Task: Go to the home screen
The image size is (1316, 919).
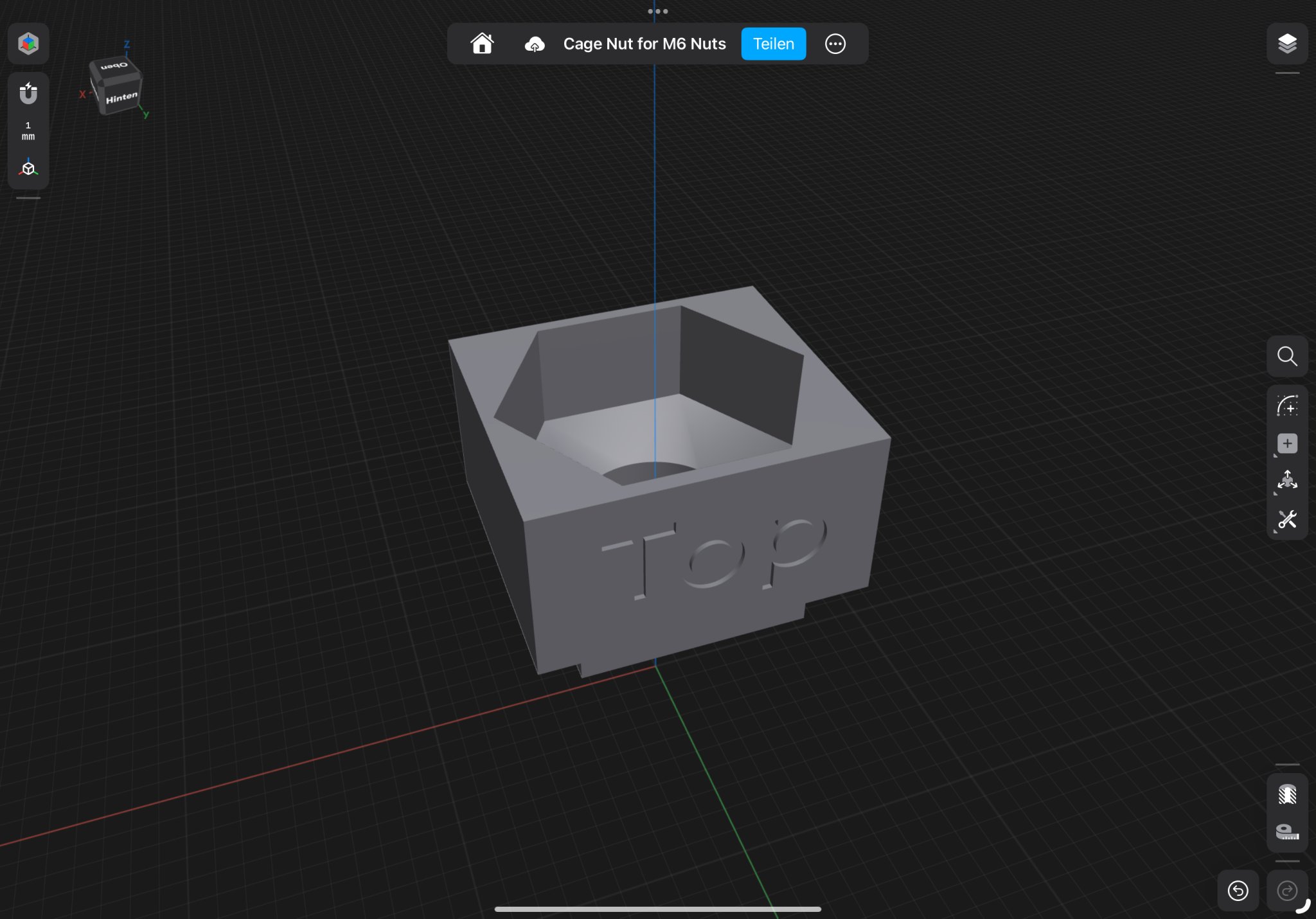Action: [482, 44]
